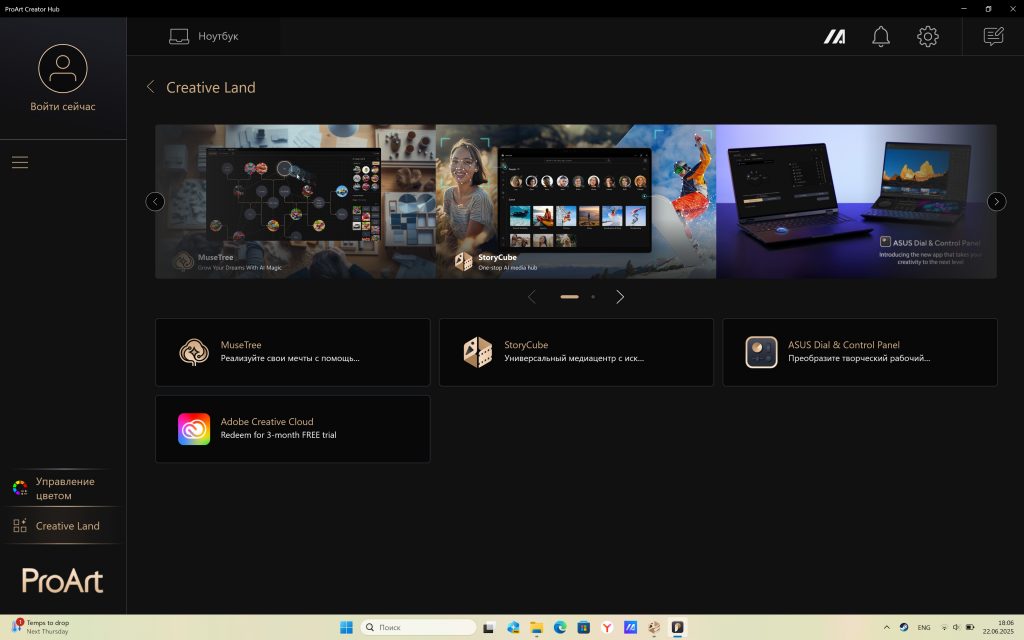Open MyASUS from the taskbar

[630, 628]
